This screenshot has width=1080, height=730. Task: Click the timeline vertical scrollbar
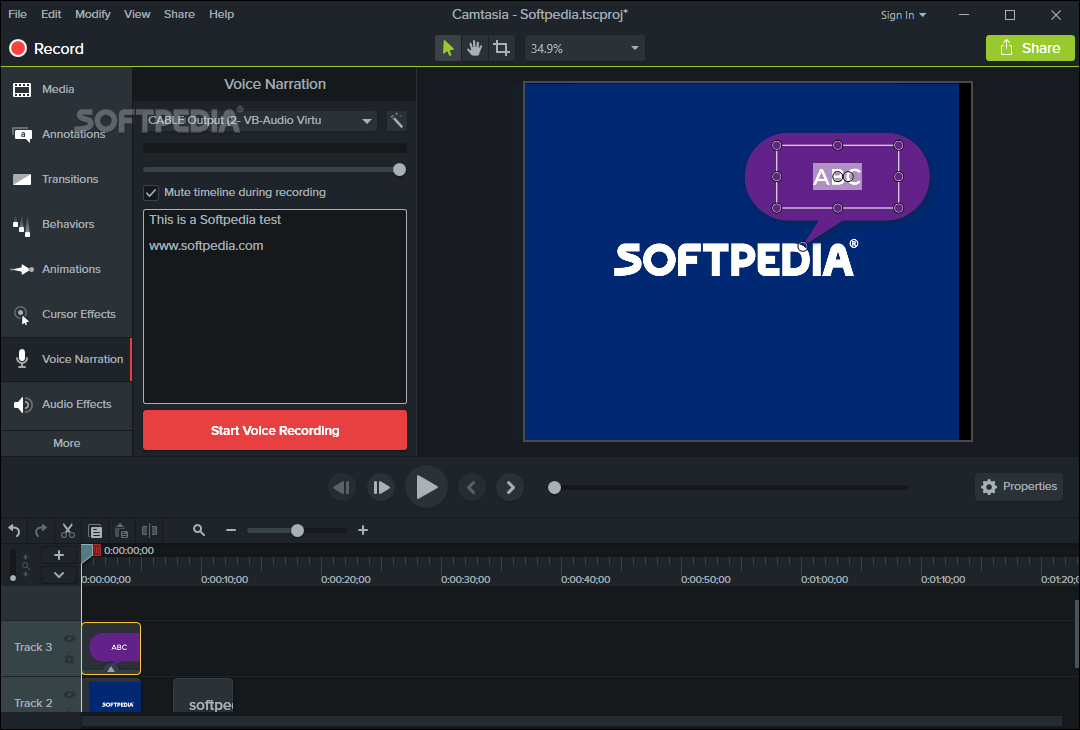click(x=1076, y=634)
